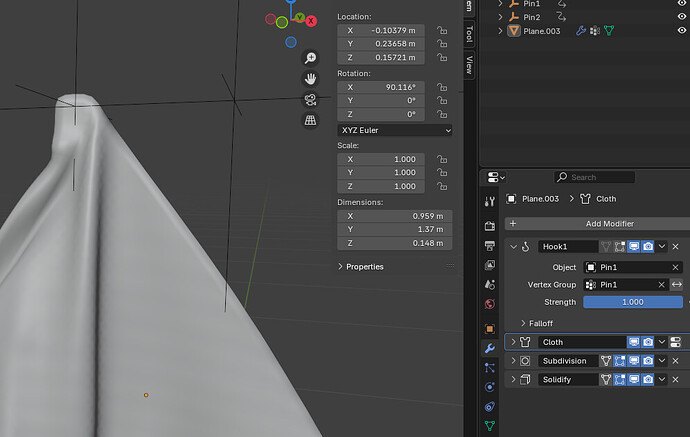Open the World properties tab icon
Screen dimensions: 690x437
click(490, 304)
